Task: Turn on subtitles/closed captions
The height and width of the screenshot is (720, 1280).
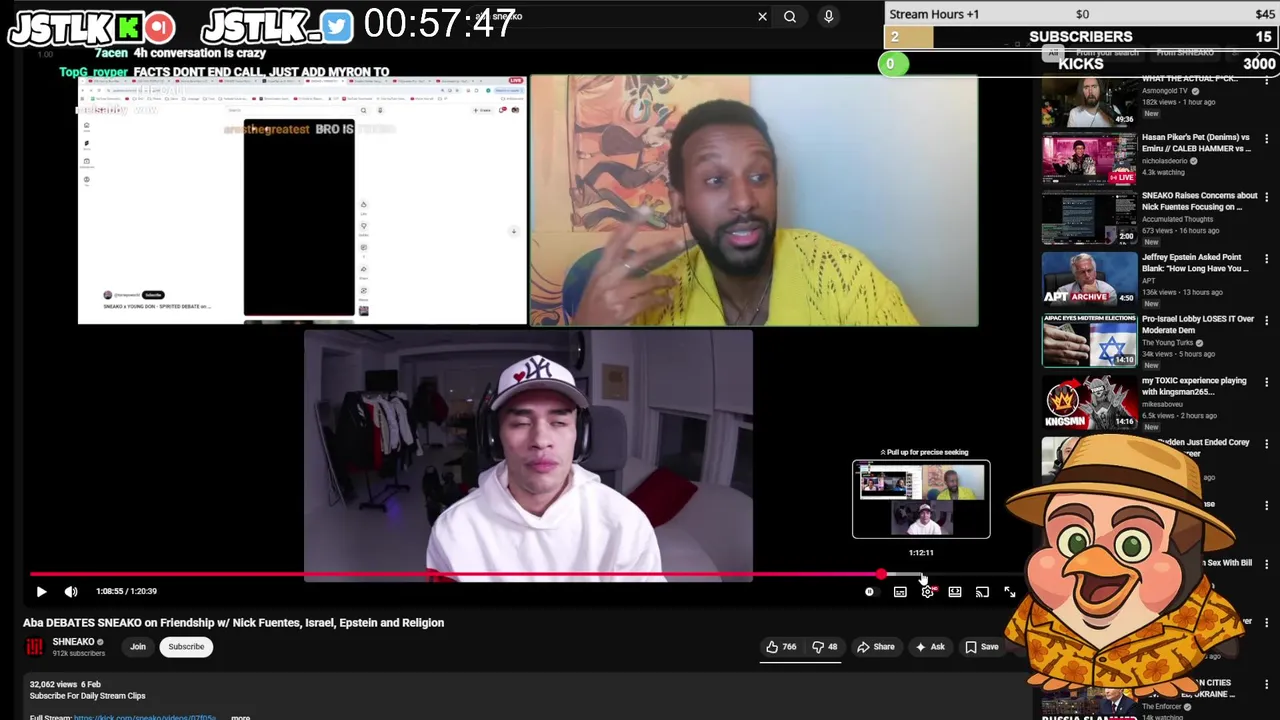Action: pos(900,592)
